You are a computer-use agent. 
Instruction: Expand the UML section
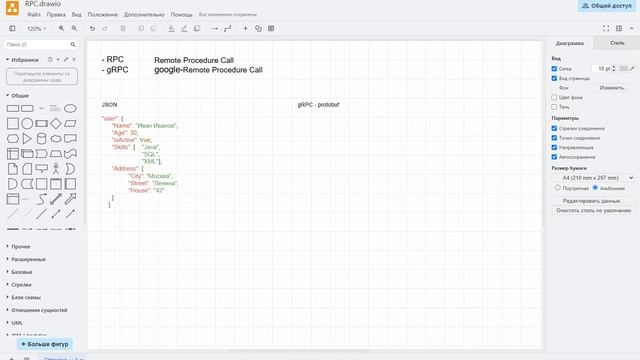point(14,322)
